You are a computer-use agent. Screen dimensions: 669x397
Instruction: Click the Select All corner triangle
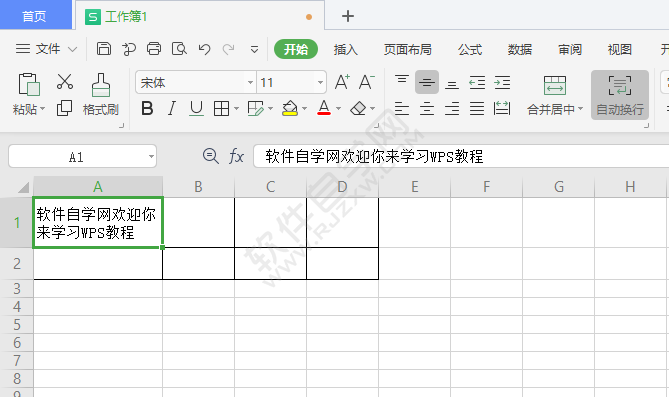pyautogui.click(x=23, y=187)
